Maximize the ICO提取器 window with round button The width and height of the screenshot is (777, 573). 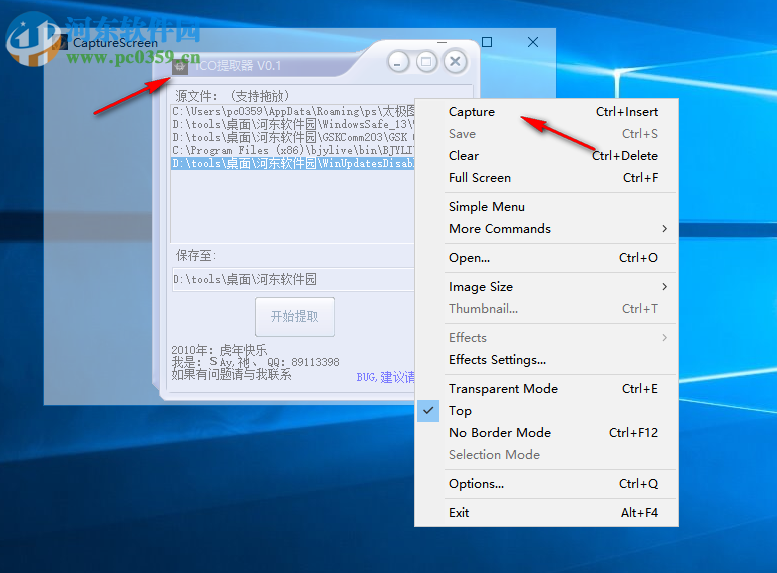(426, 62)
